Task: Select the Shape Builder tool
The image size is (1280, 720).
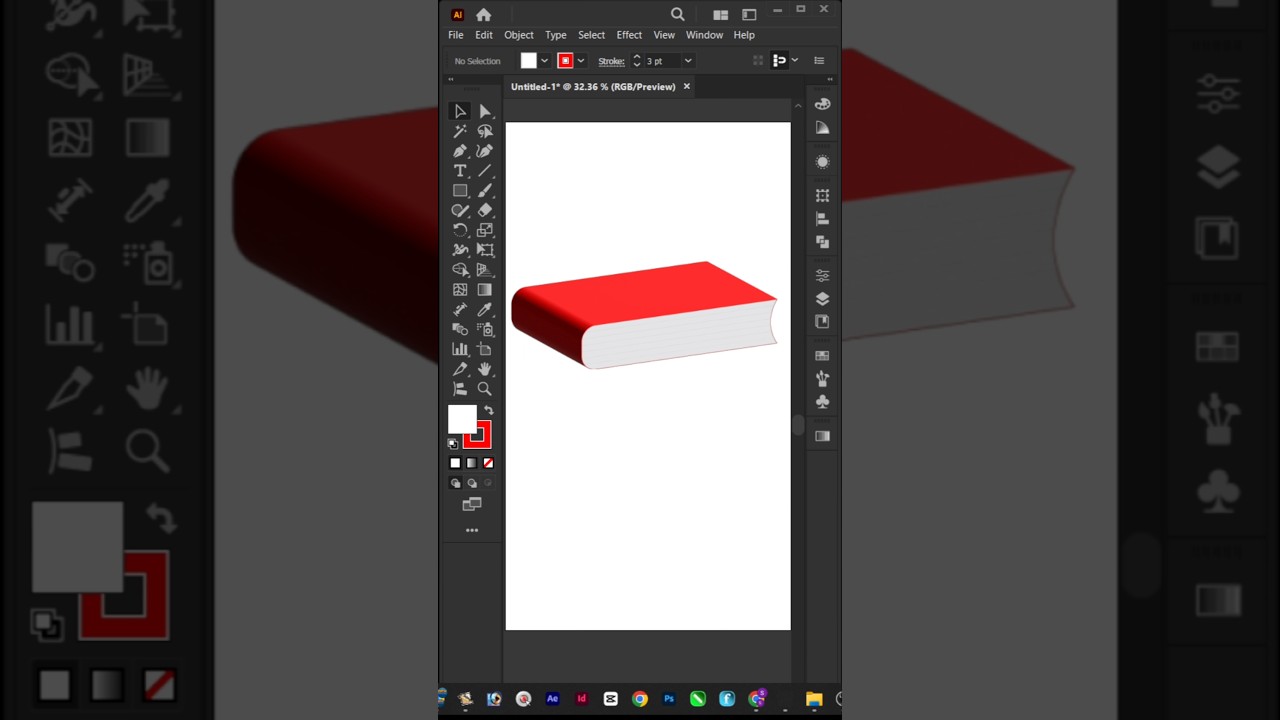Action: click(x=460, y=270)
